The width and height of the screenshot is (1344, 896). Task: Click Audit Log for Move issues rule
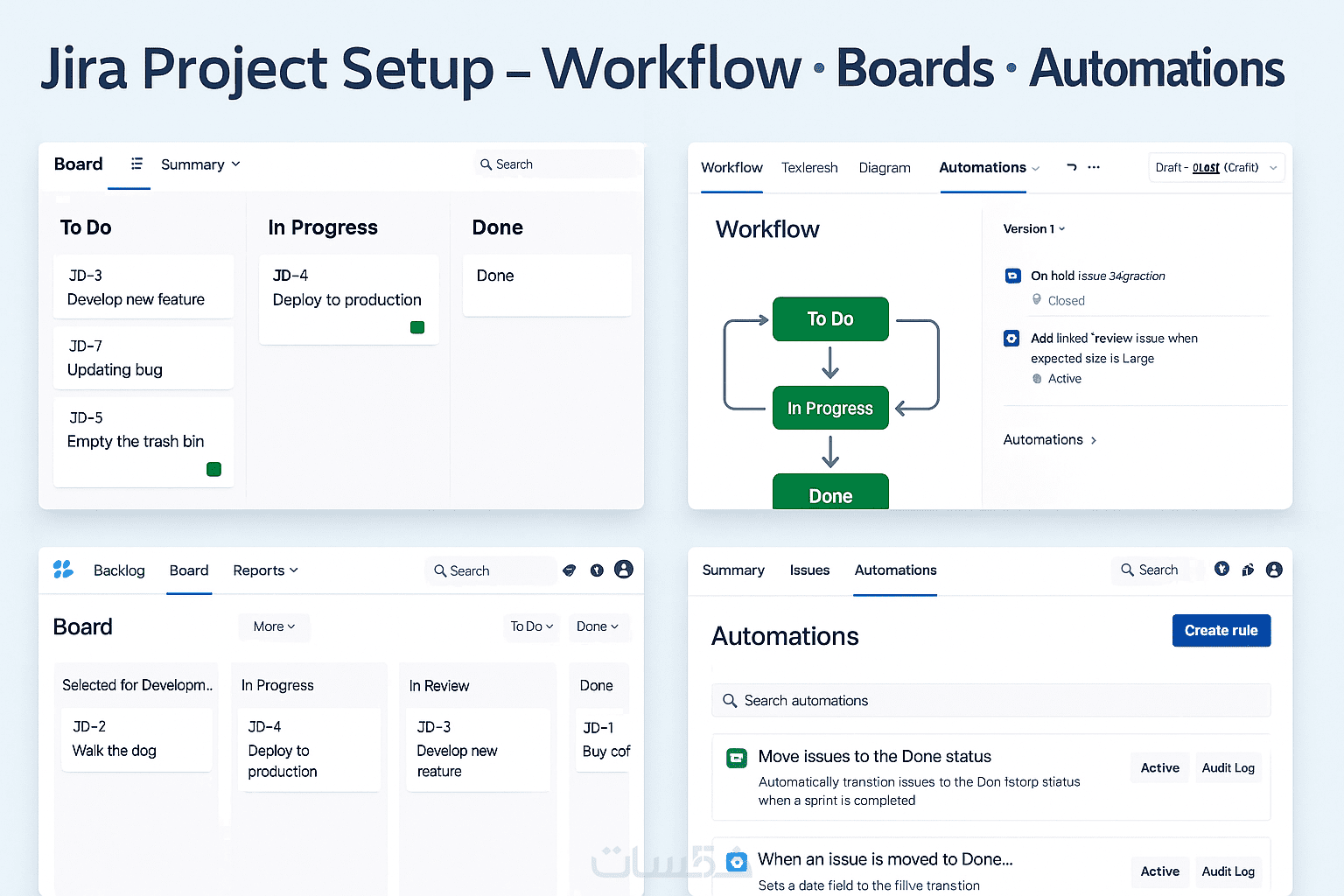[1228, 768]
